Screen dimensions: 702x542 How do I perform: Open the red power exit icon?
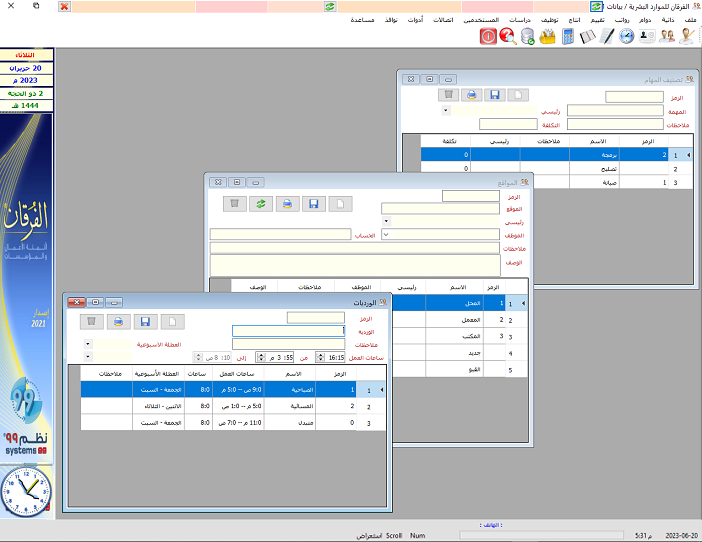tap(488, 37)
